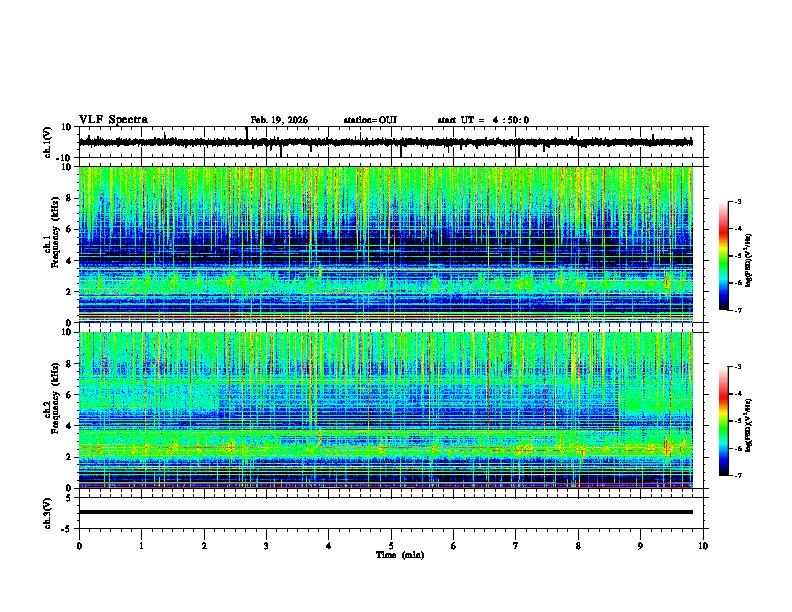Viewport: 792px width, 612px height.
Task: Click the "2" kHz tick of ch.2 spectrogram
Action: [69, 457]
